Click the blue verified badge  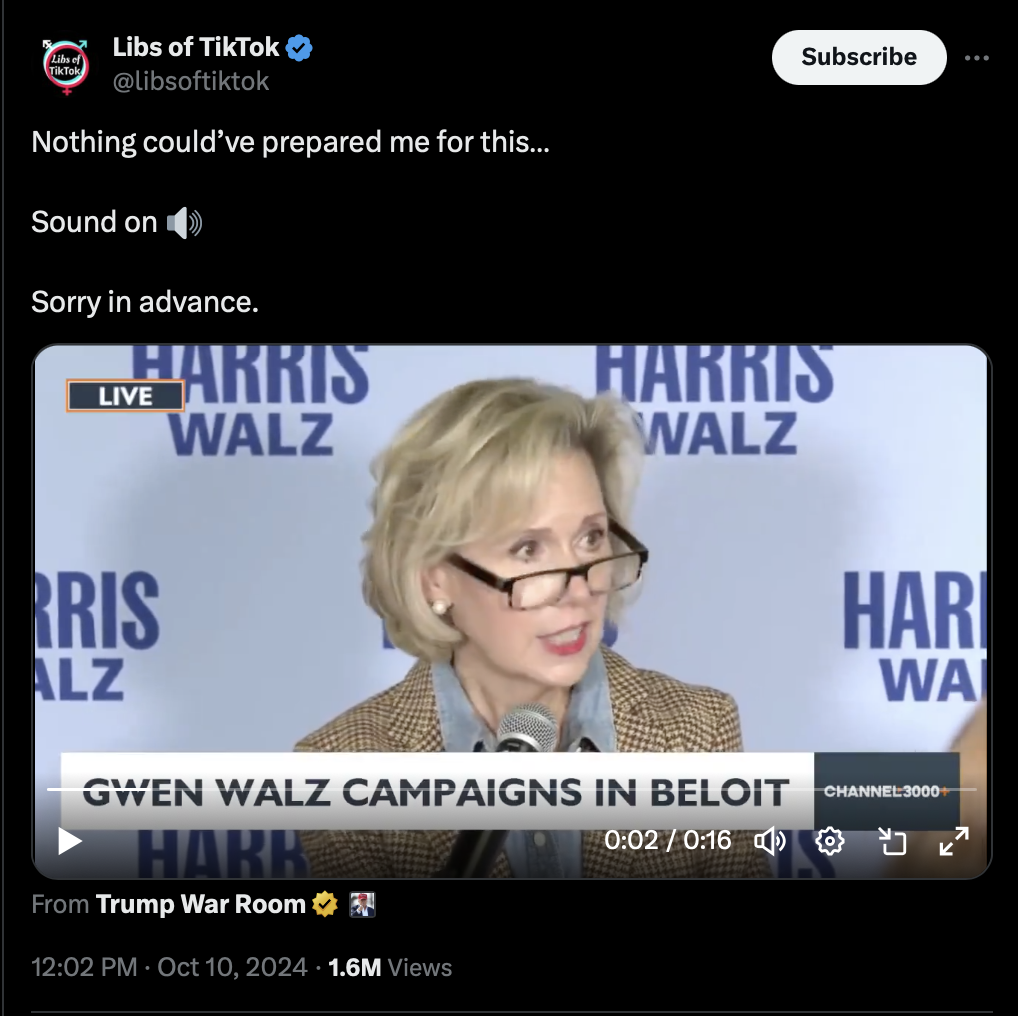299,47
